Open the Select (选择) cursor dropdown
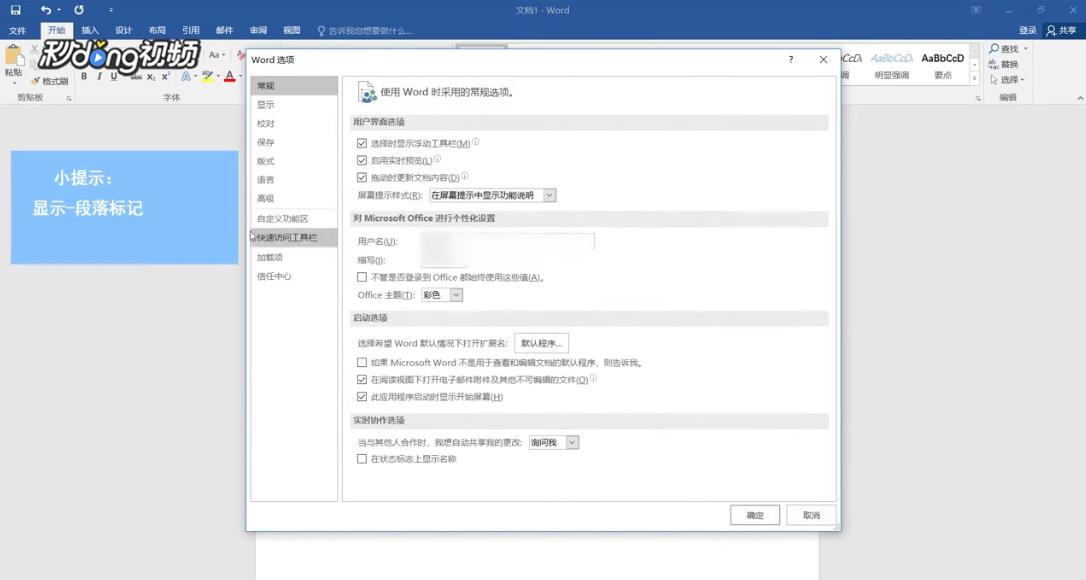 point(1007,79)
